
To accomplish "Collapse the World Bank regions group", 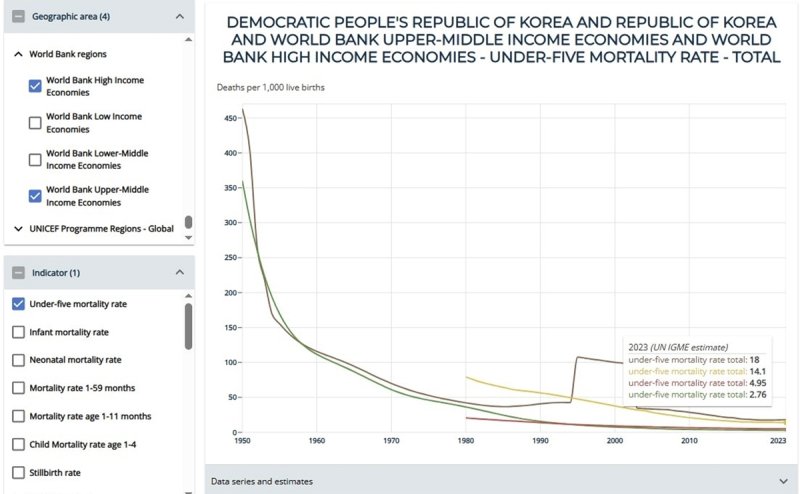I will (19, 54).
